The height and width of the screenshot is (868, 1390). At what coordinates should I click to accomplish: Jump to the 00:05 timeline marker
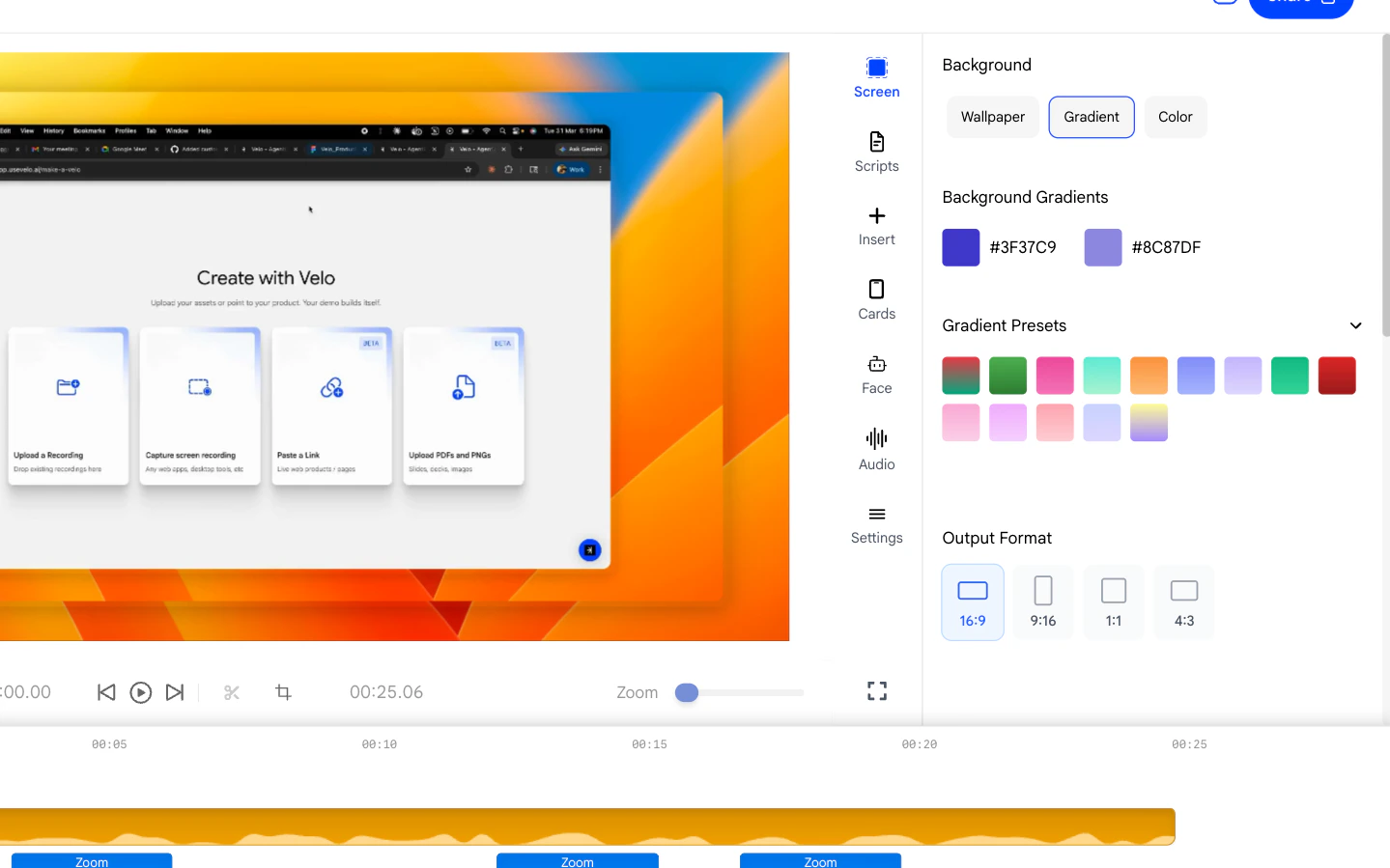(109, 744)
